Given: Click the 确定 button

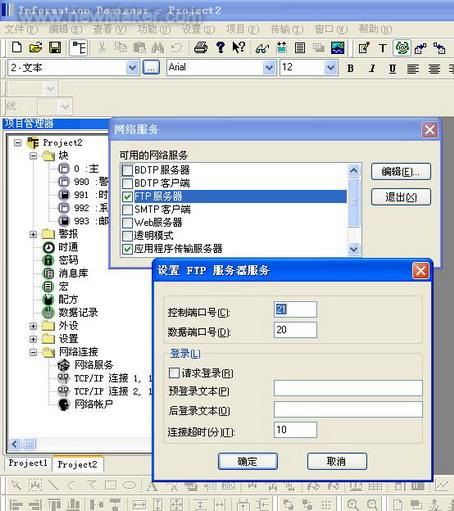Looking at the screenshot, I should coord(248,461).
